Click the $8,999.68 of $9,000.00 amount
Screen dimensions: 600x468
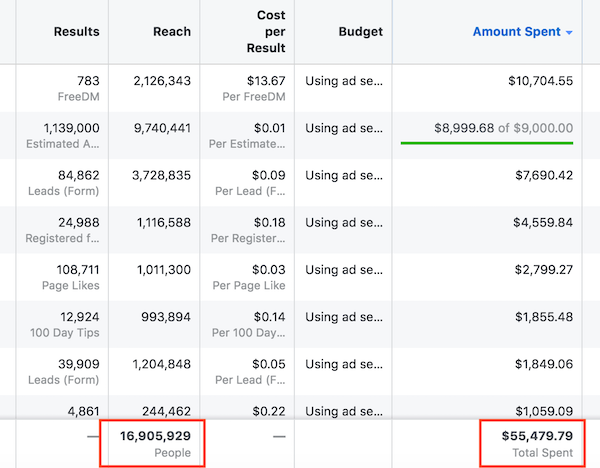click(x=504, y=128)
